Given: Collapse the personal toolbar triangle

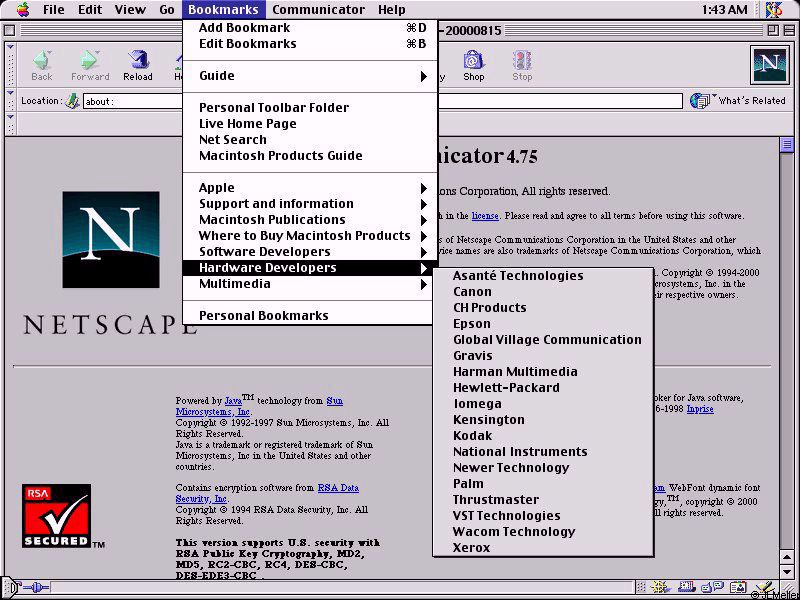Looking at the screenshot, I should coord(10,117).
